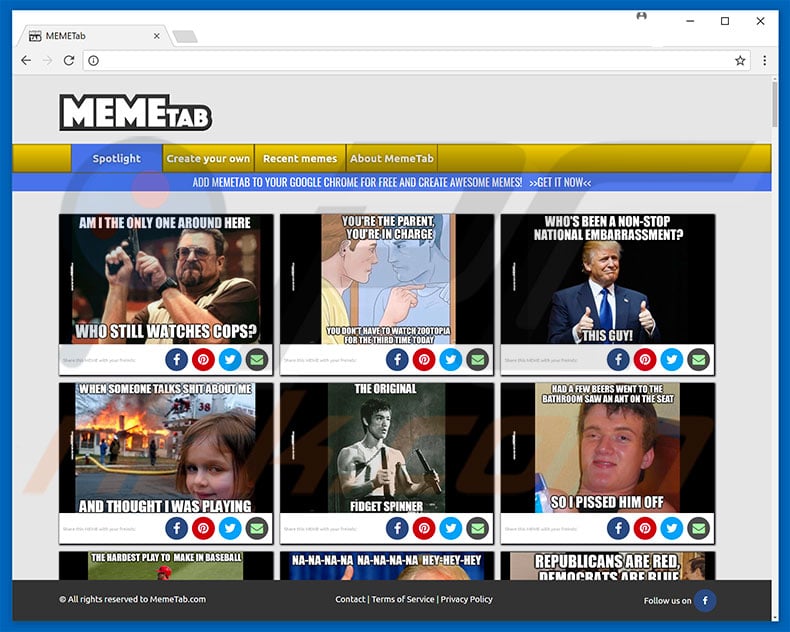Pin the burning house girl meme on Pinterest

coord(204,528)
